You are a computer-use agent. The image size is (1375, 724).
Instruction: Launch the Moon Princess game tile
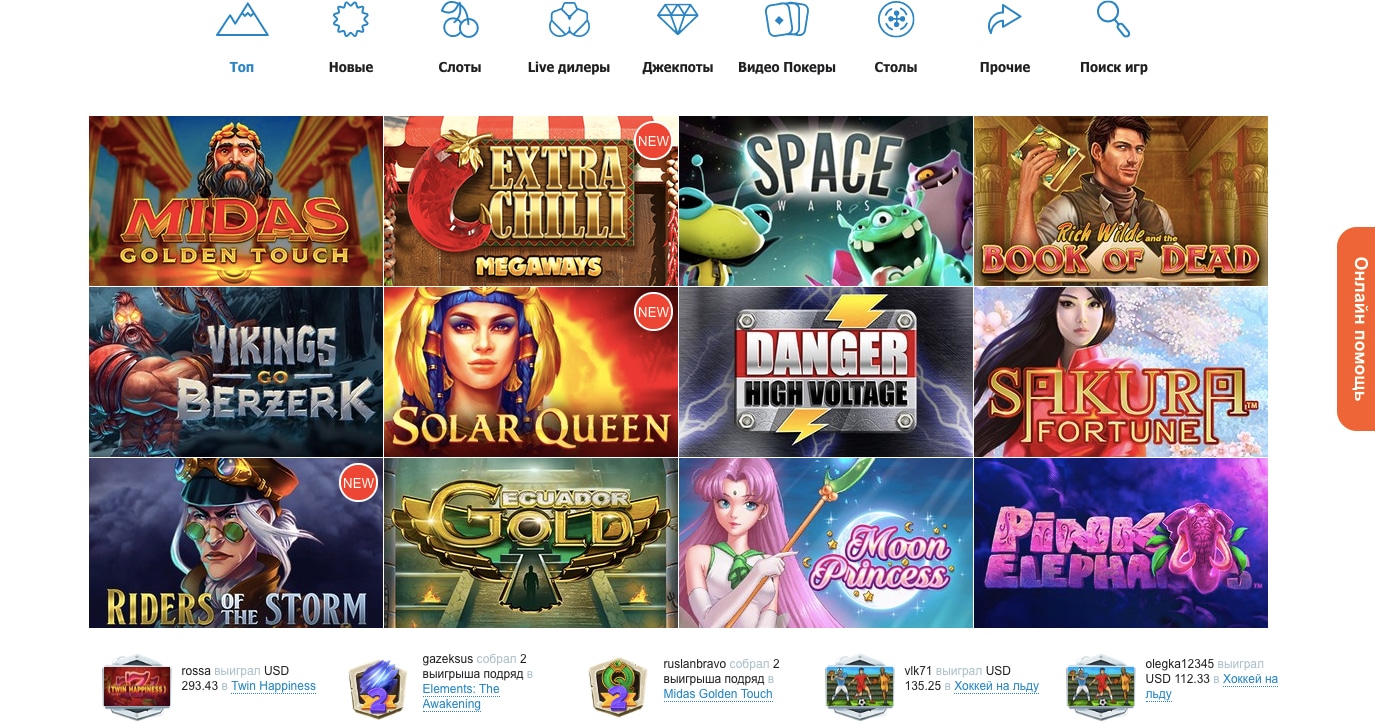point(826,543)
